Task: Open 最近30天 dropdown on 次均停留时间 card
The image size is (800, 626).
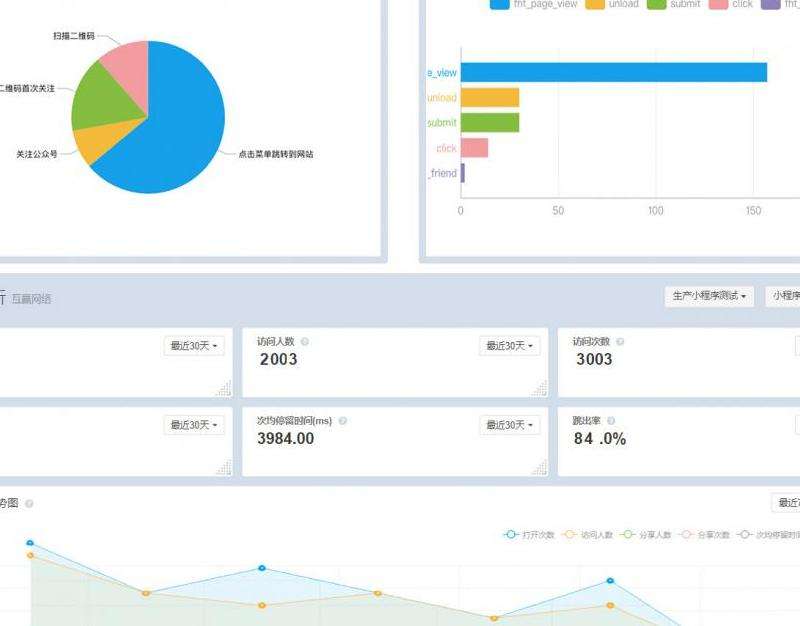Action: (x=510, y=425)
